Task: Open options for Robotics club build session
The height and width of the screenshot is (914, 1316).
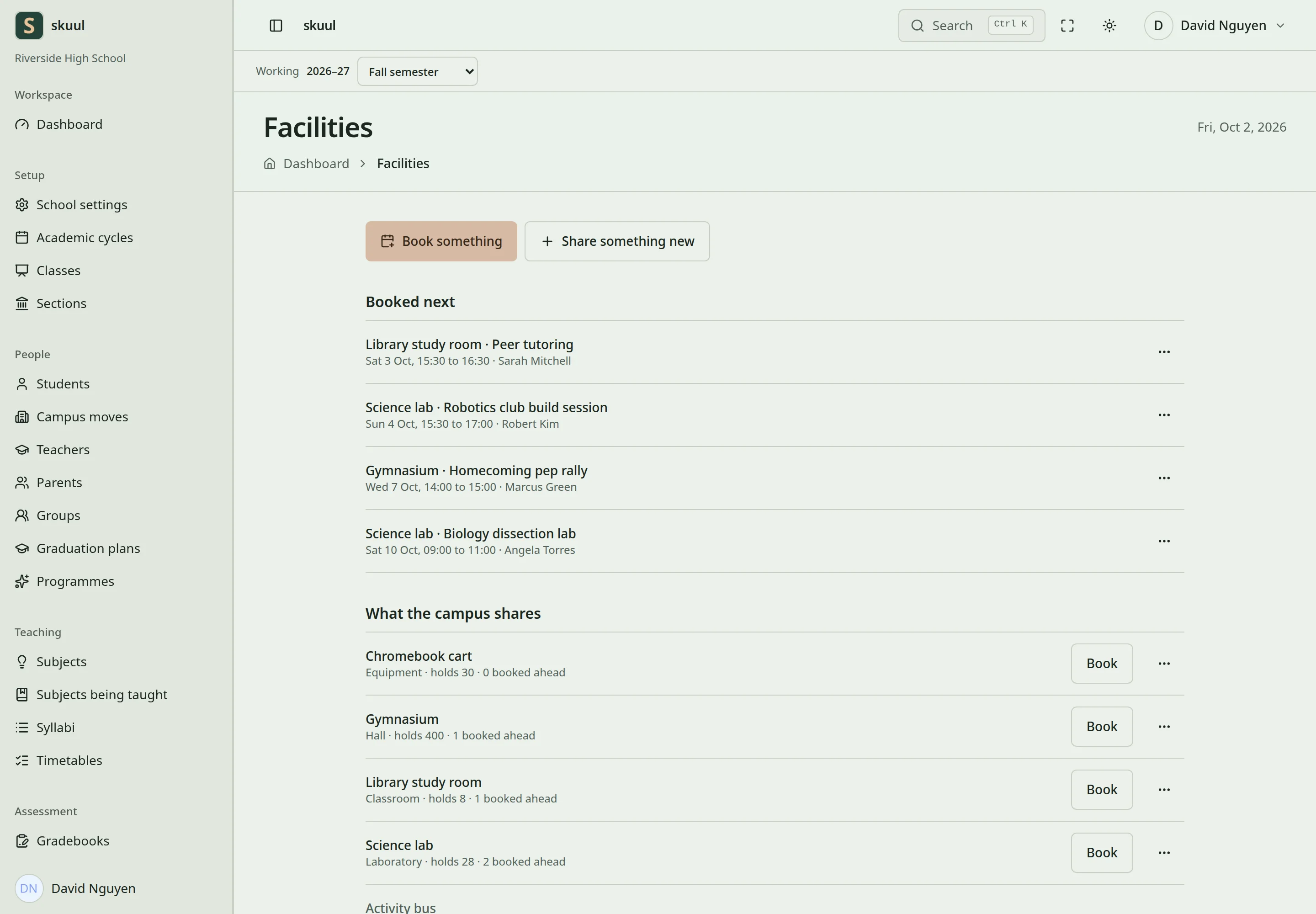Action: [x=1164, y=414]
